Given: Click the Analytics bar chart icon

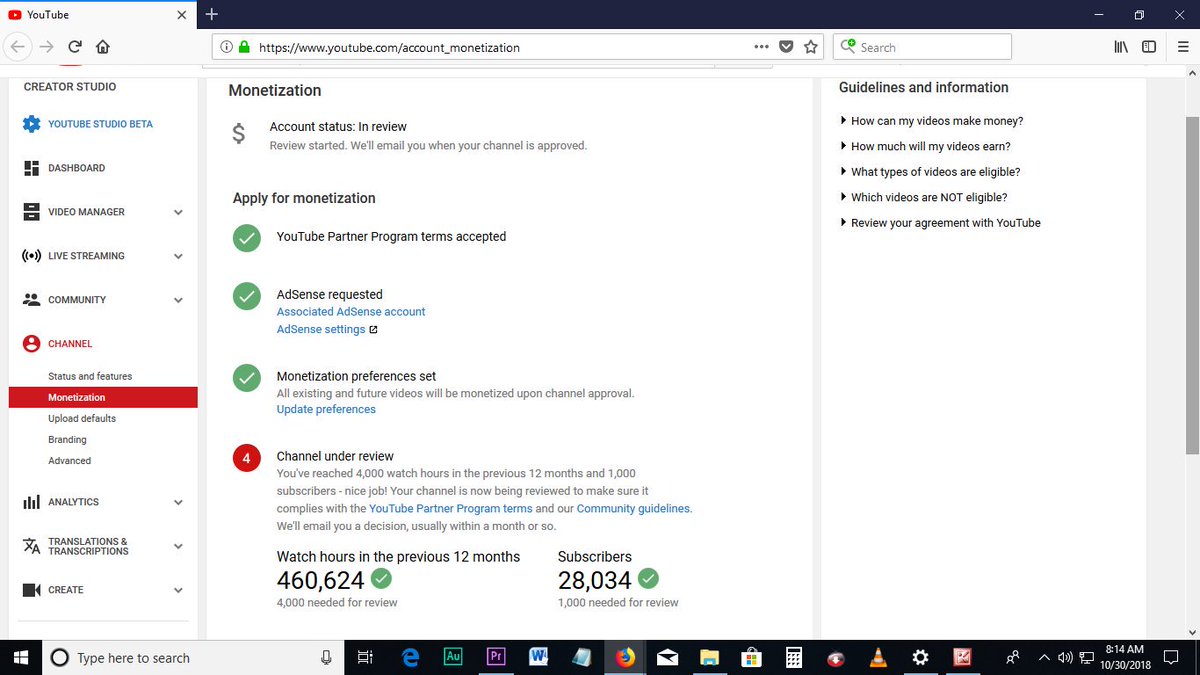Looking at the screenshot, I should point(31,502).
